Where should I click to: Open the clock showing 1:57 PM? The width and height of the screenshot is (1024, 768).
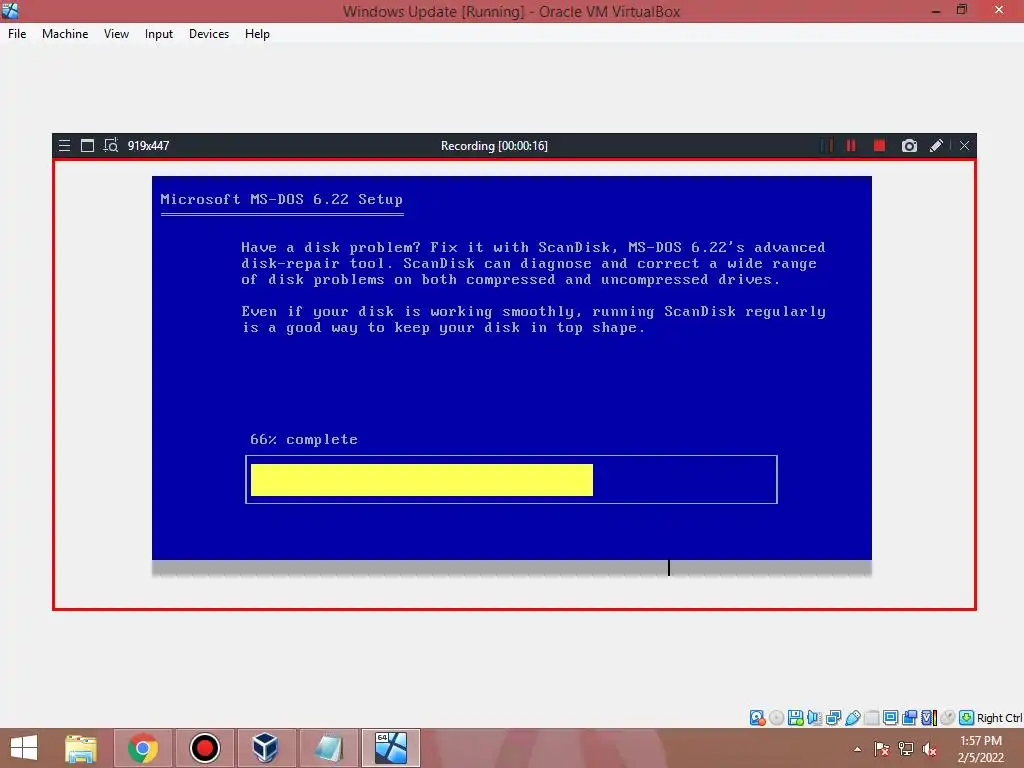981,749
